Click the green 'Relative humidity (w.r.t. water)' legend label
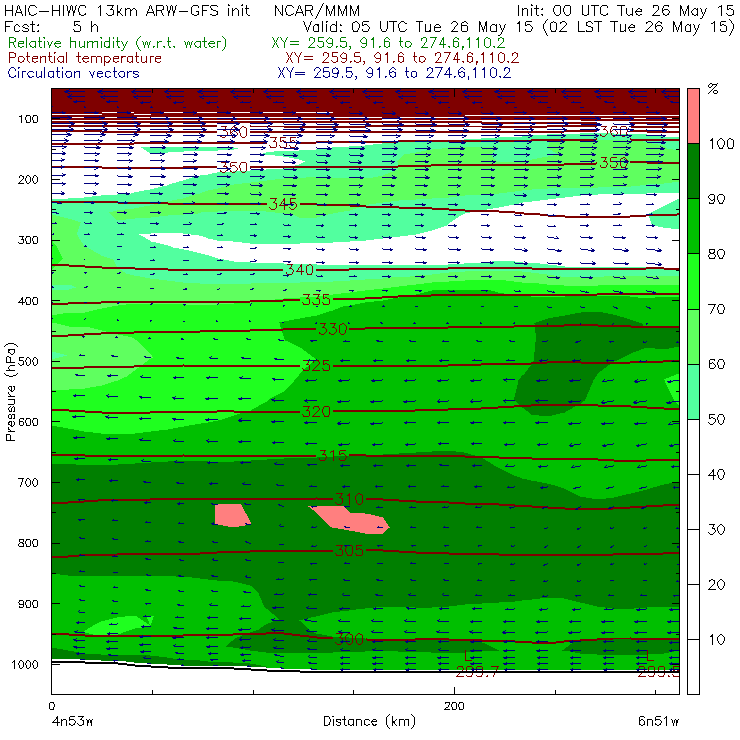Screen dimensions: 740x740 [118, 43]
